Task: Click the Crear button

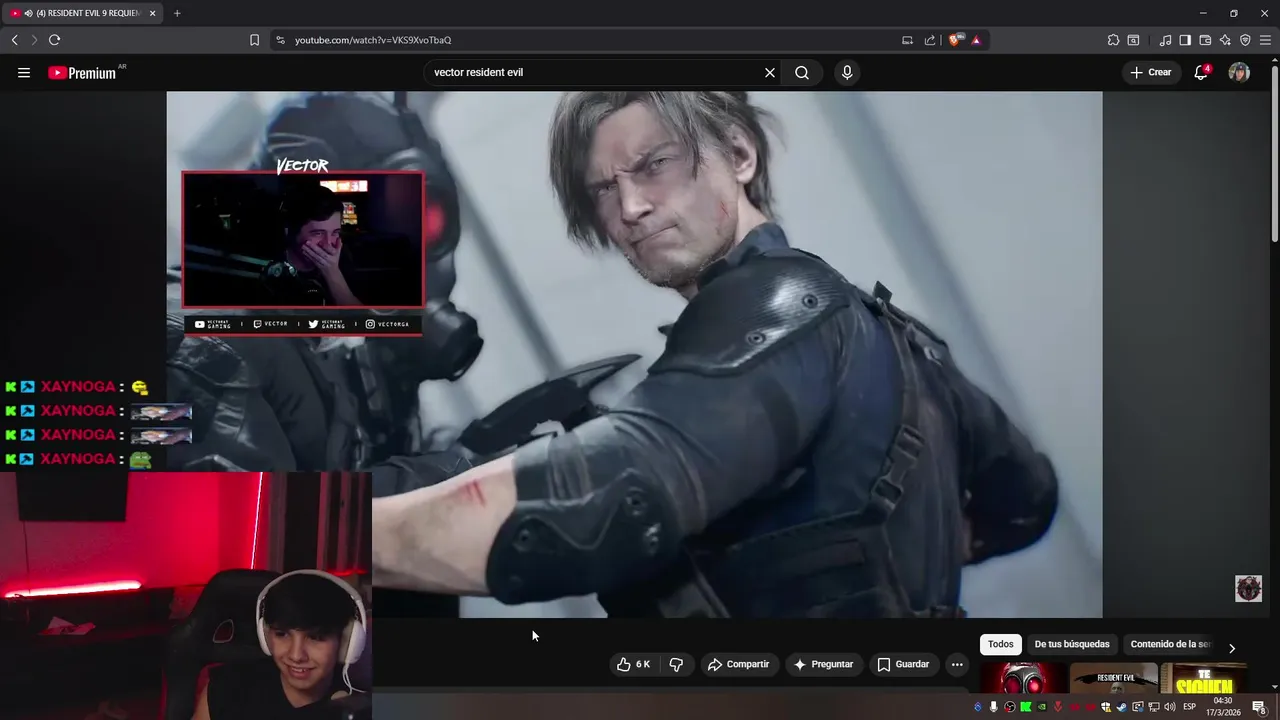Action: pos(1150,72)
